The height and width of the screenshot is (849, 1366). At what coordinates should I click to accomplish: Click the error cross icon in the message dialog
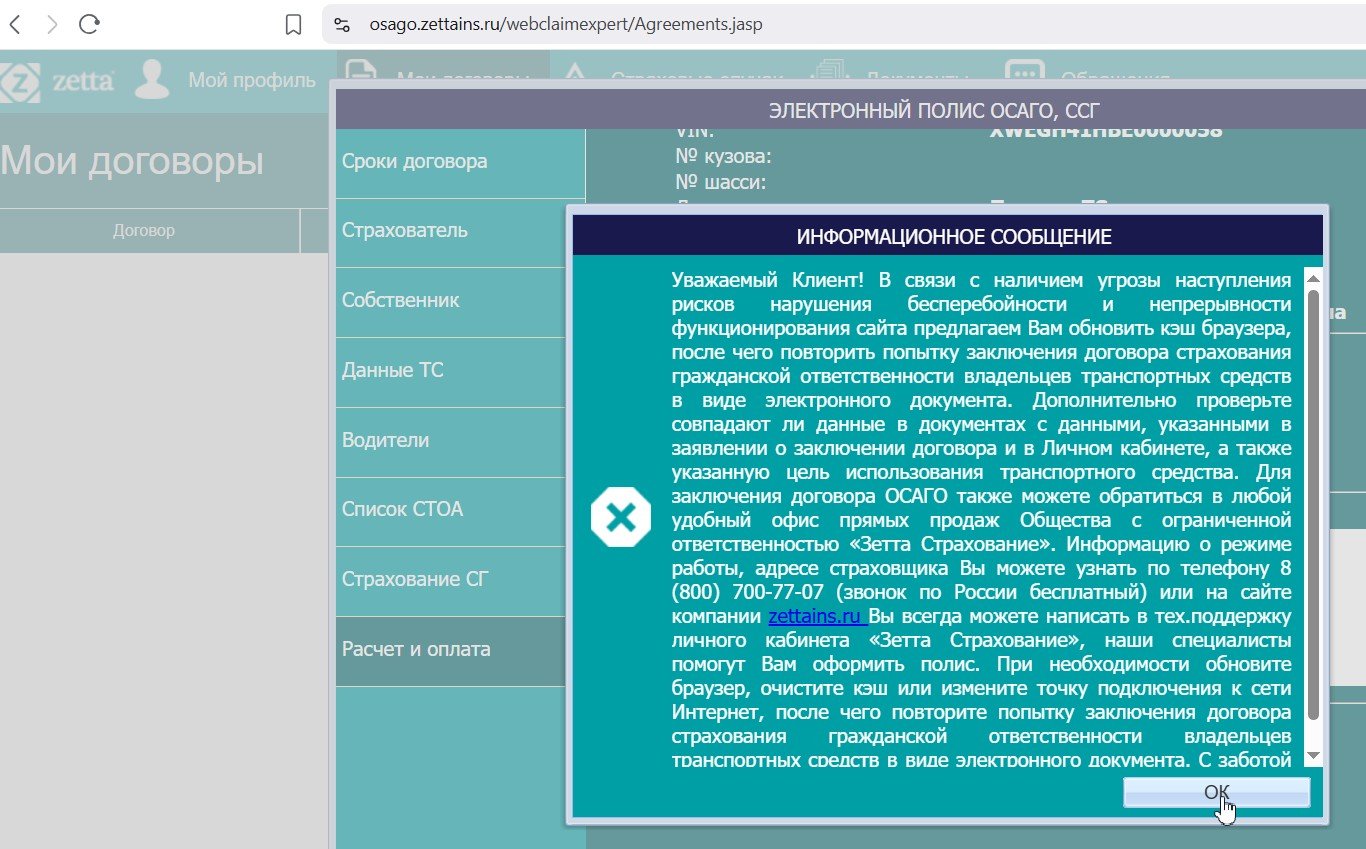click(620, 517)
